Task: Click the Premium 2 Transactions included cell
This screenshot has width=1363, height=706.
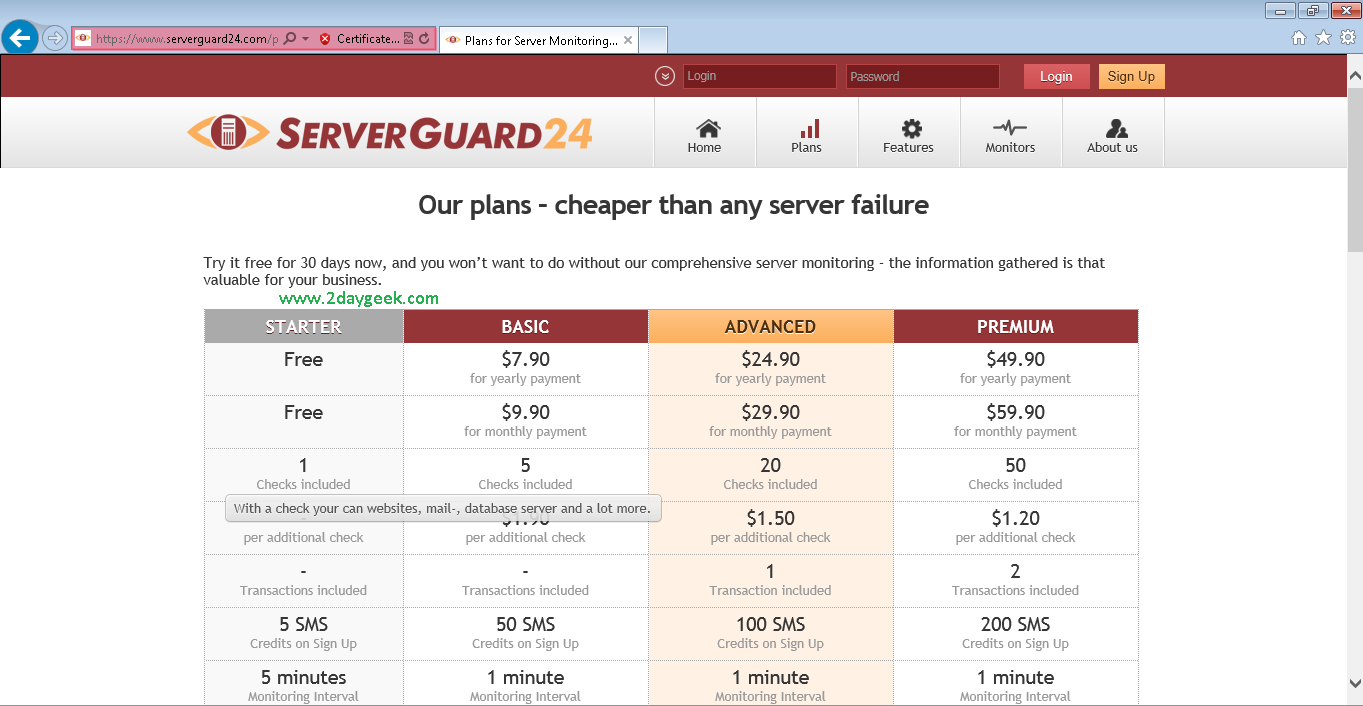Action: pyautogui.click(x=1016, y=580)
